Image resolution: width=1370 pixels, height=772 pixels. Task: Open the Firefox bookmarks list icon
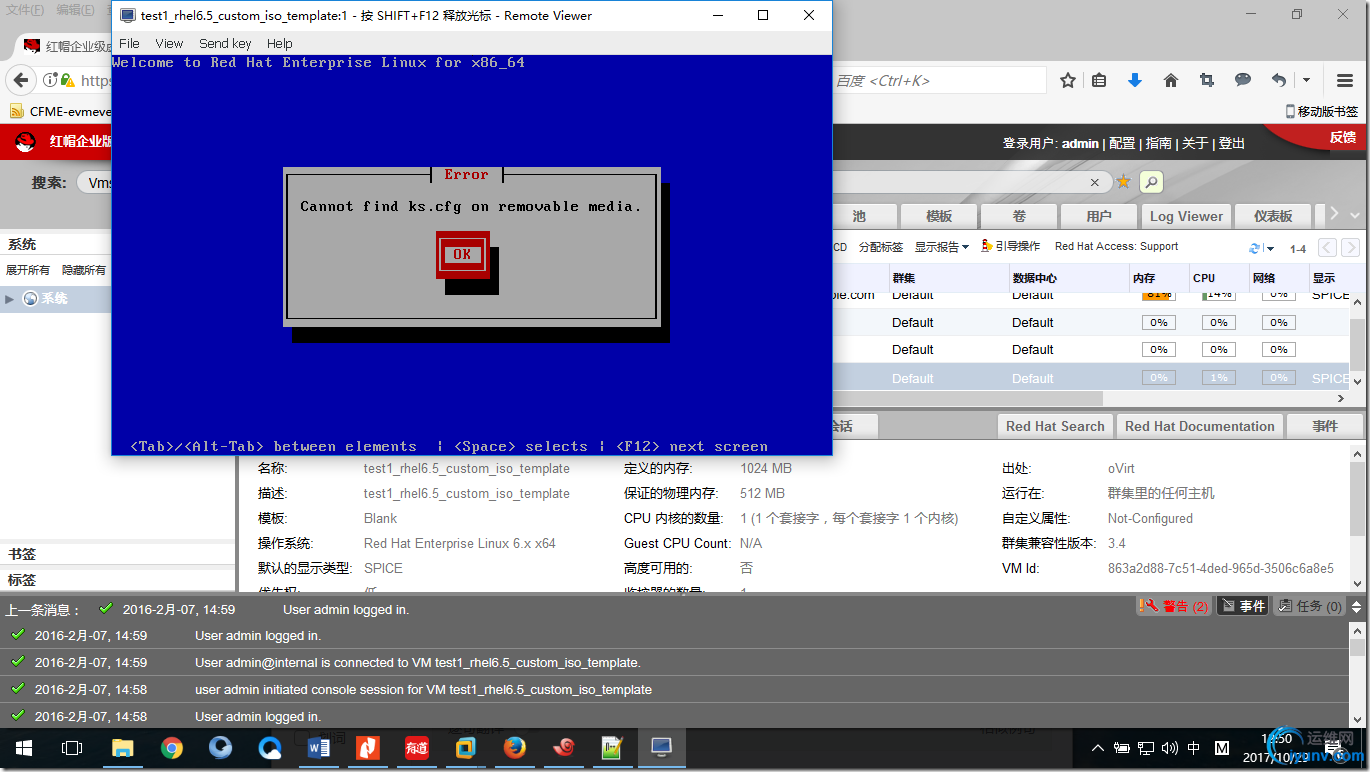pos(1099,81)
